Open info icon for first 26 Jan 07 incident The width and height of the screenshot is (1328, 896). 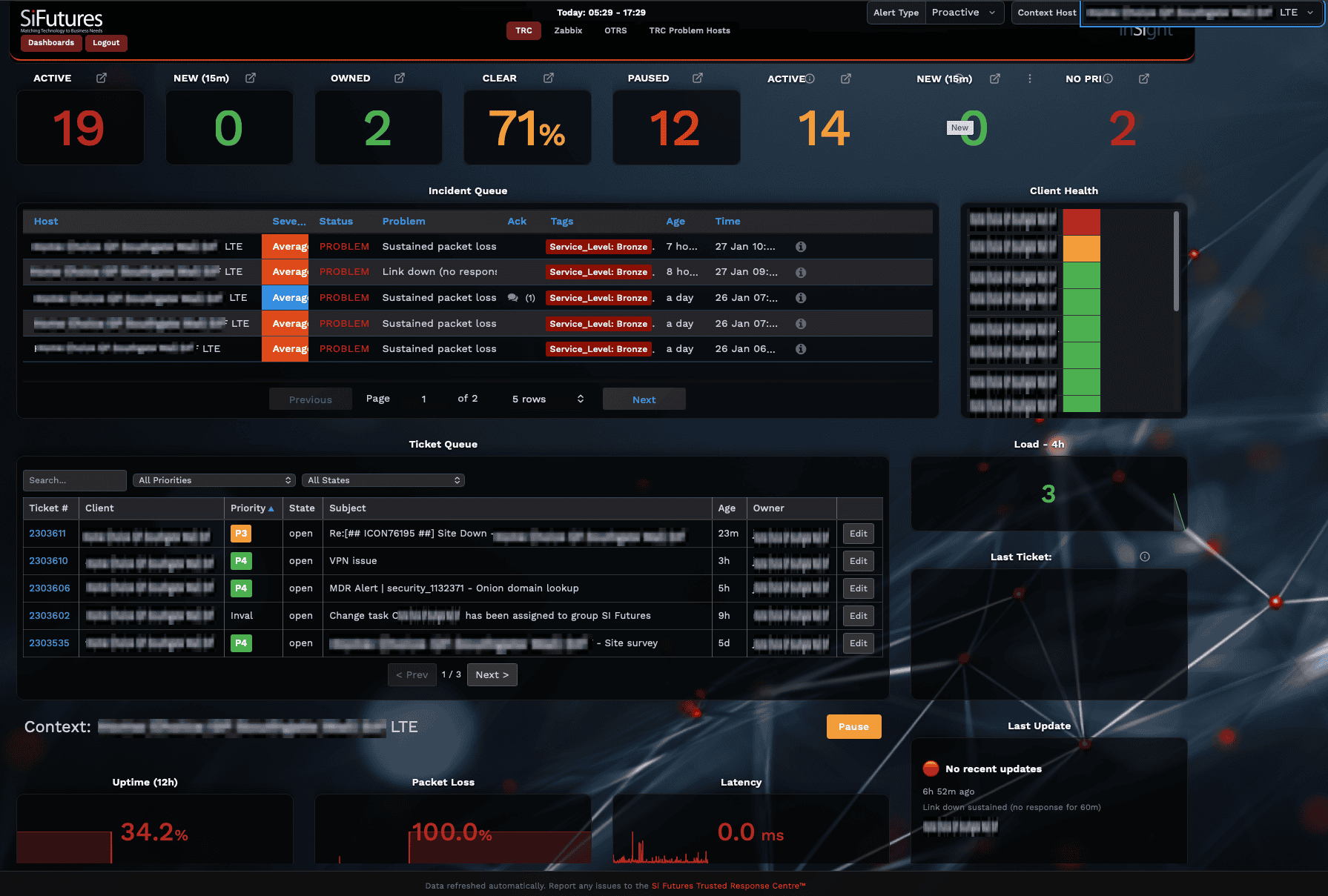point(801,298)
